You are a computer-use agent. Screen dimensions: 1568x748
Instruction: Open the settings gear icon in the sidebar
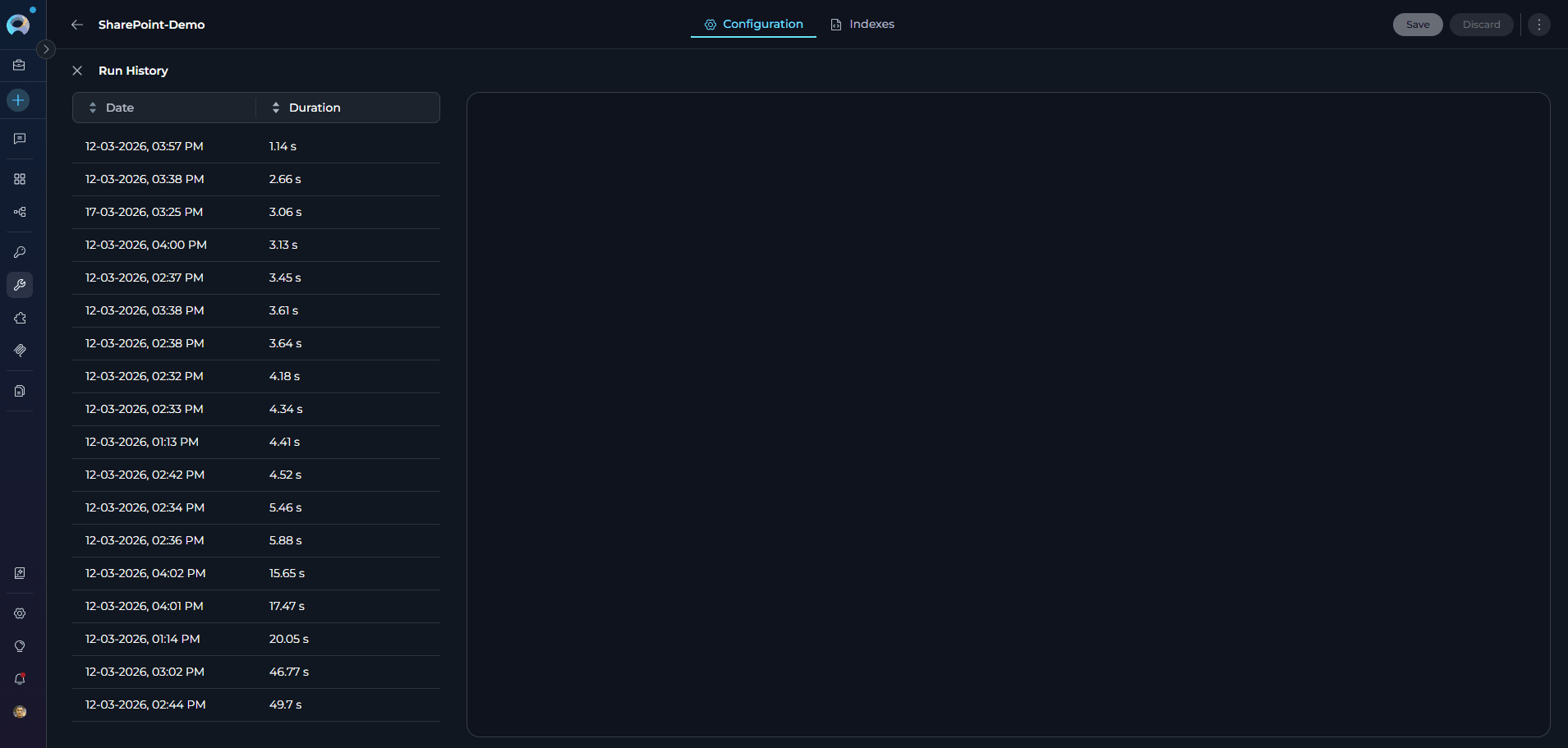[x=20, y=613]
